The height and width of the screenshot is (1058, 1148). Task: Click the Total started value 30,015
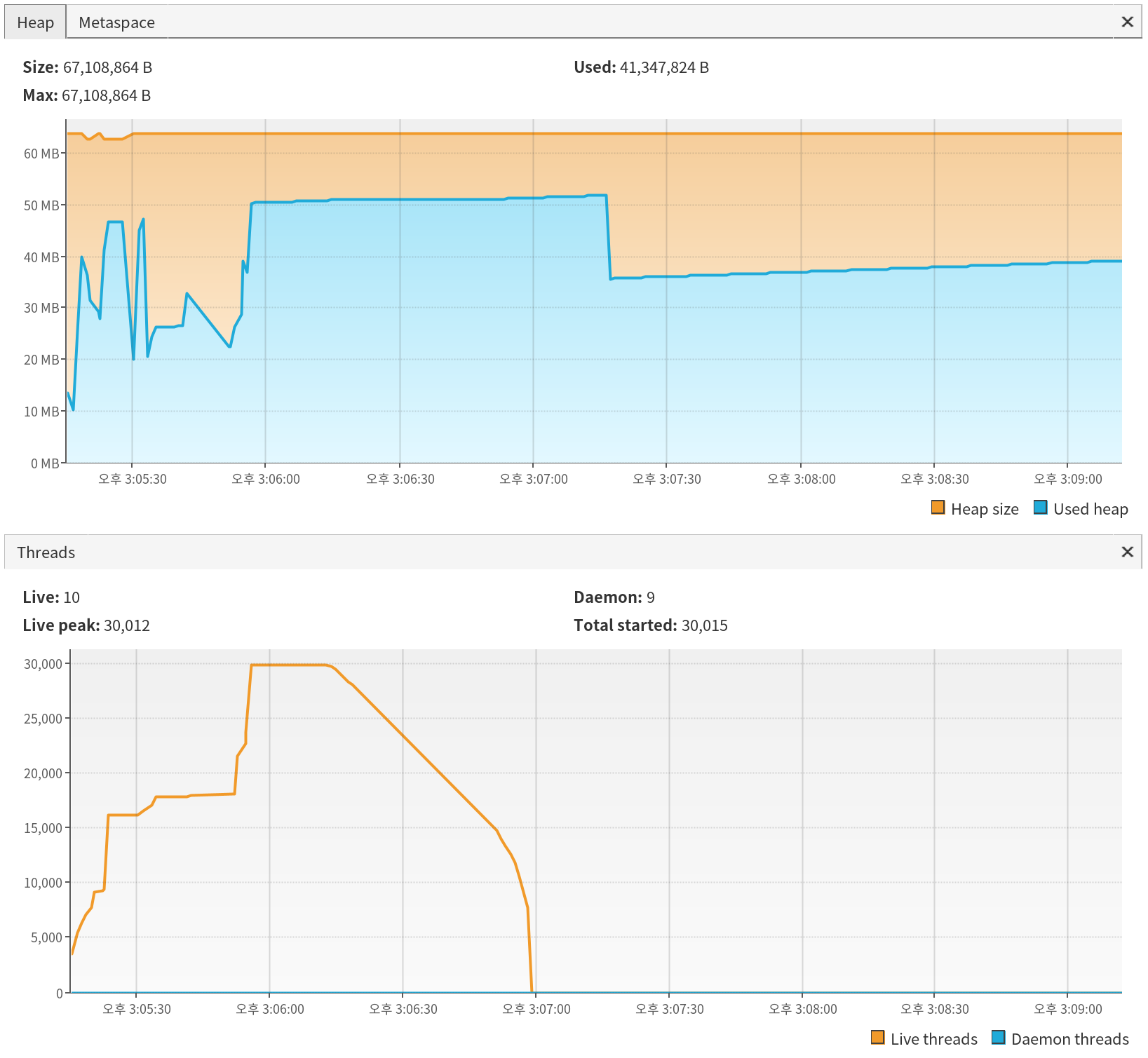pos(705,625)
